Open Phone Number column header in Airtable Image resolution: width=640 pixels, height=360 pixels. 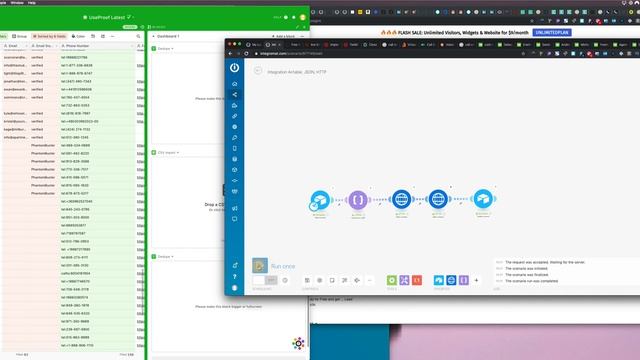pyautogui.click(x=97, y=46)
